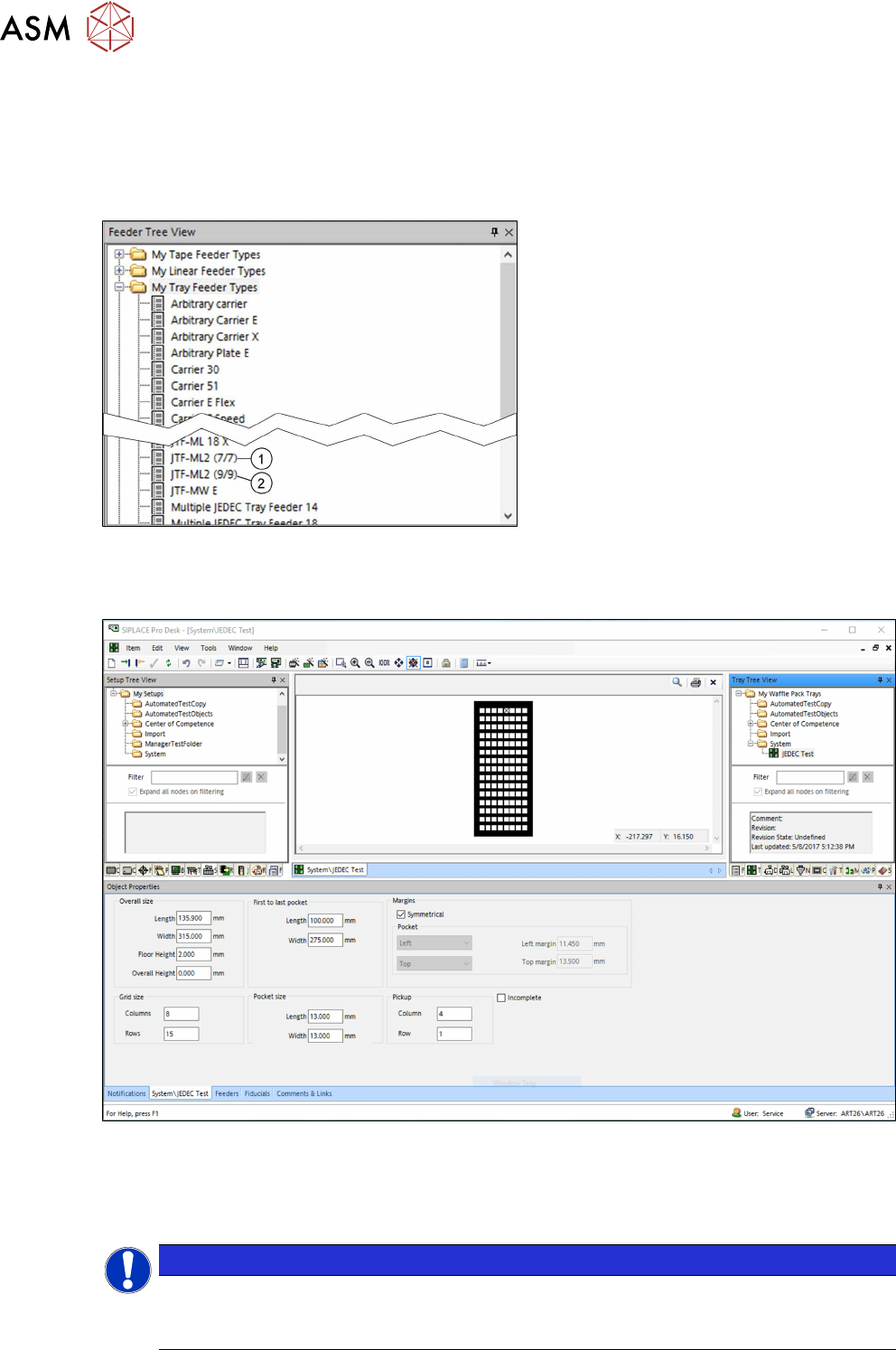Select JTF-ML2 (9/9) feeder type

pos(204,474)
